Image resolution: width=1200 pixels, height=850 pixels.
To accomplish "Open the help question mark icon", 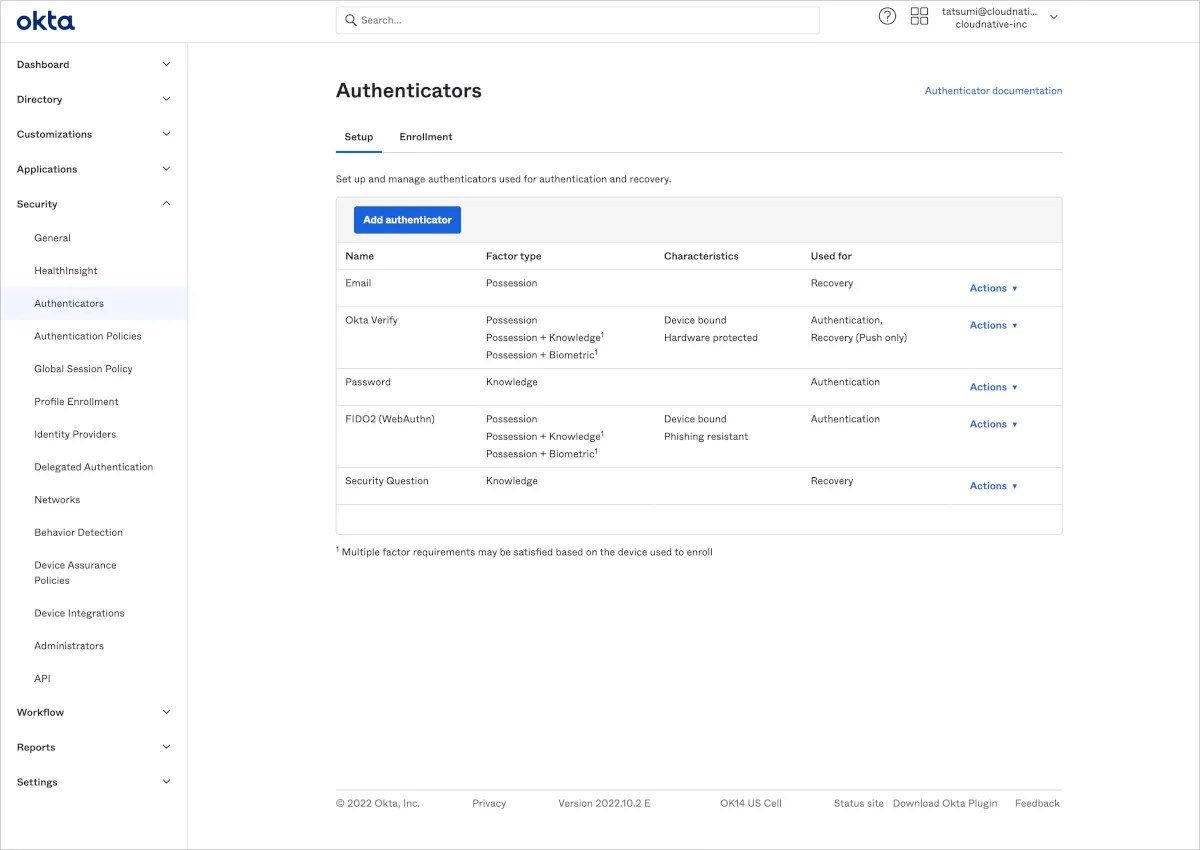I will click(x=887, y=16).
